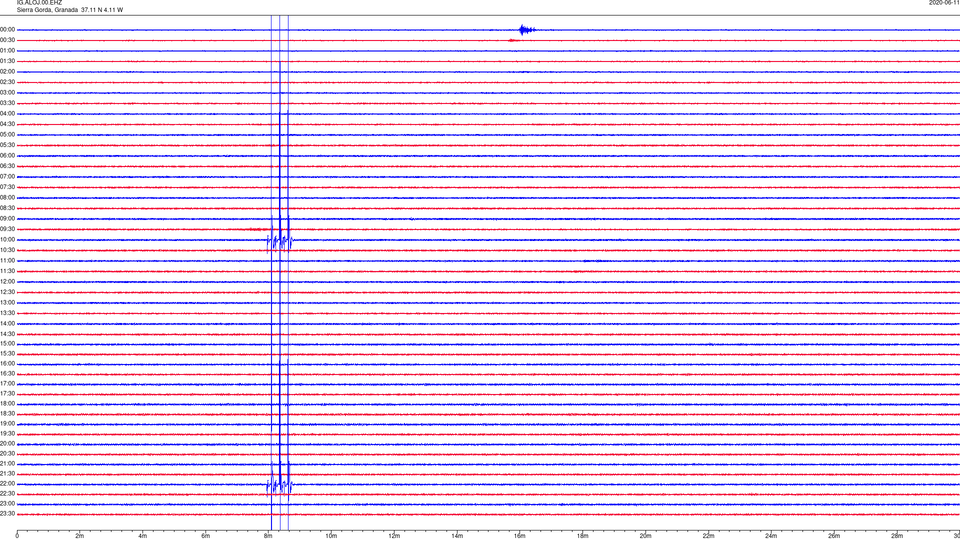Select the 10:30 trace time label
The image size is (960, 540).
click(x=7, y=250)
